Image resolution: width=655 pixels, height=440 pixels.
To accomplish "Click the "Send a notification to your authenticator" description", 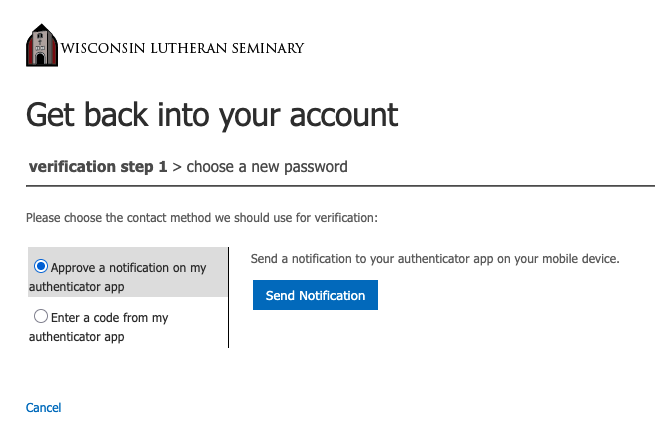I will (435, 259).
